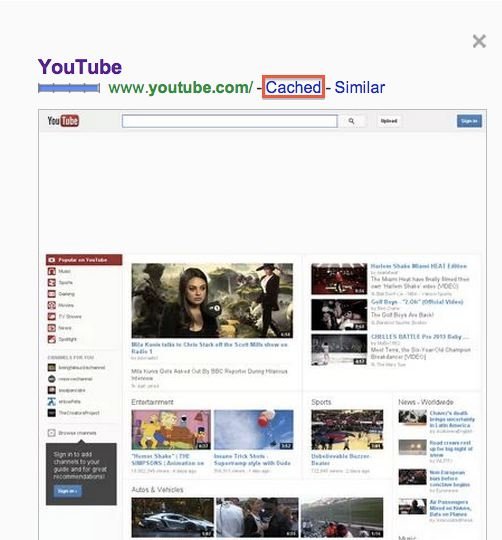Open the Music category icon in sidebar
The height and width of the screenshot is (540, 502).
click(52, 271)
